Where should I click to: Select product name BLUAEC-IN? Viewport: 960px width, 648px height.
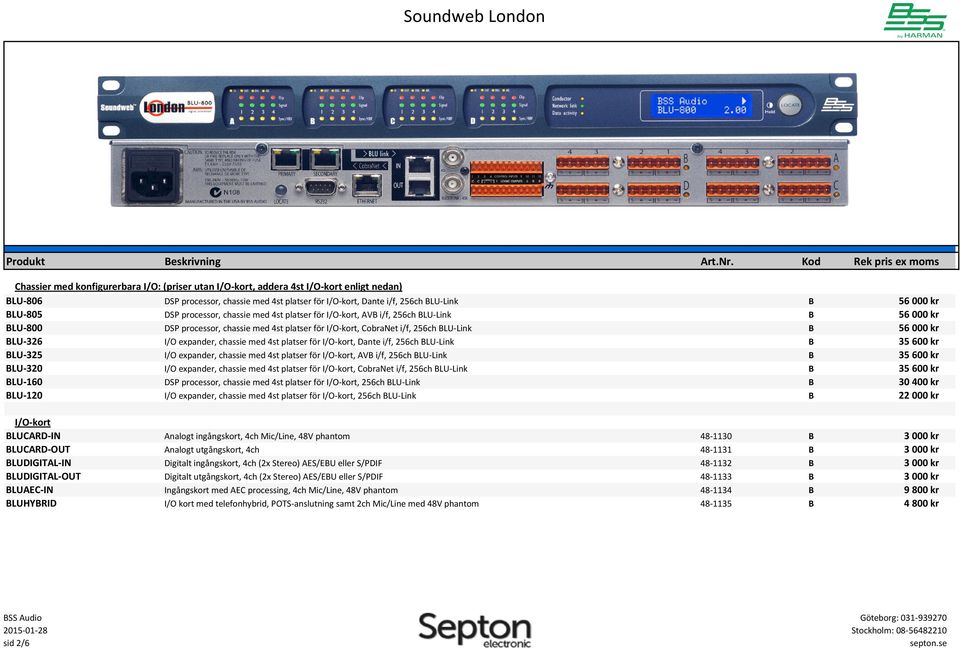click(29, 490)
